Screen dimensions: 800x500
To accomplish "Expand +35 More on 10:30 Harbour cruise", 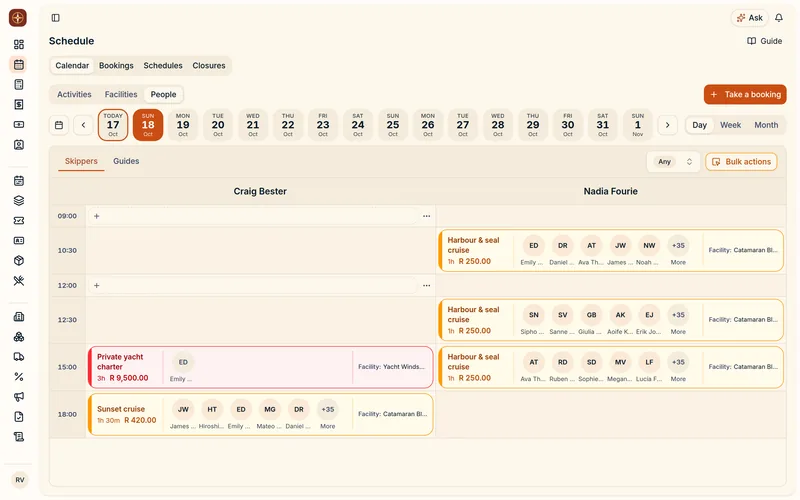I will (x=678, y=251).
